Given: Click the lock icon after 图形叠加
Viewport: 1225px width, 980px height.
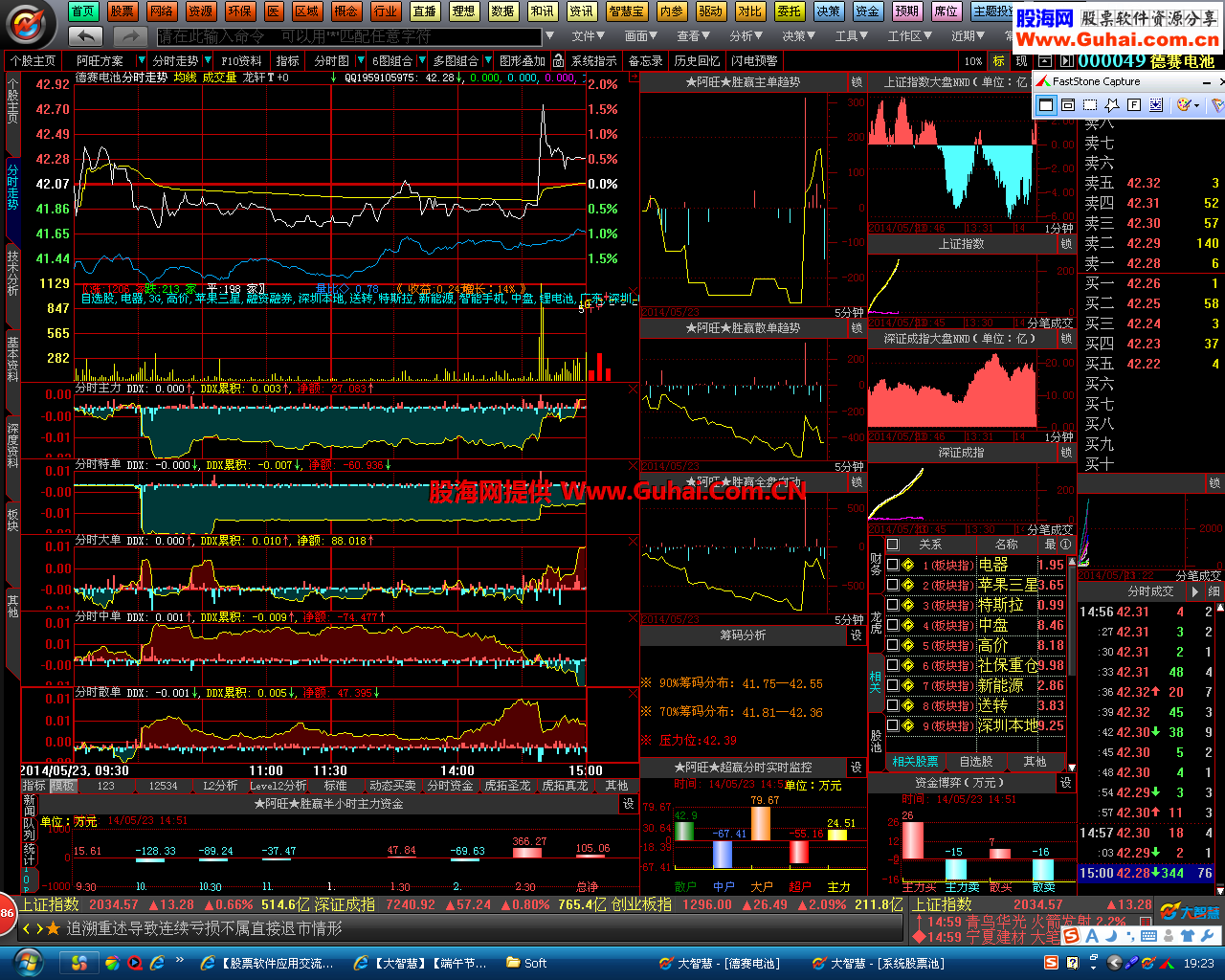Looking at the screenshot, I should [557, 60].
